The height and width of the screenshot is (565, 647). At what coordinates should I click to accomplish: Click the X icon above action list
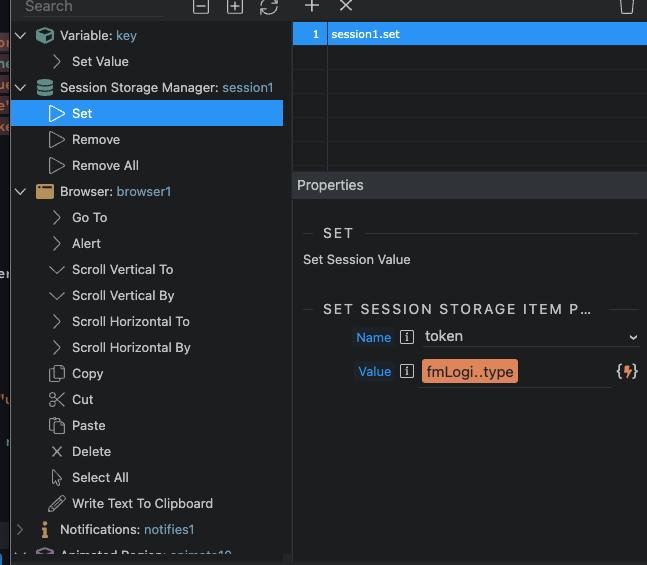(346, 6)
